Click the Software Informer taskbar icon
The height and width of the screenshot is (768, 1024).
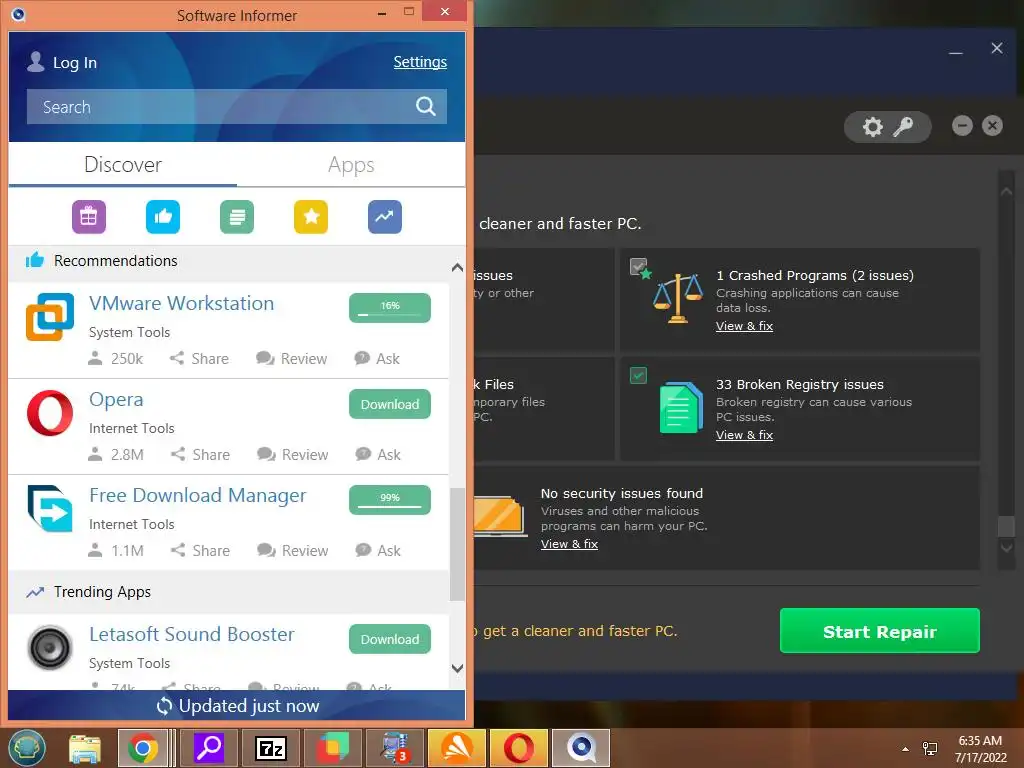(581, 748)
